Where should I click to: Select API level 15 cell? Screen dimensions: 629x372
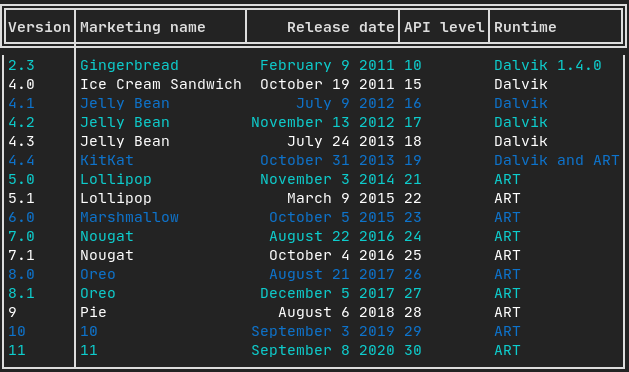[x=413, y=84]
